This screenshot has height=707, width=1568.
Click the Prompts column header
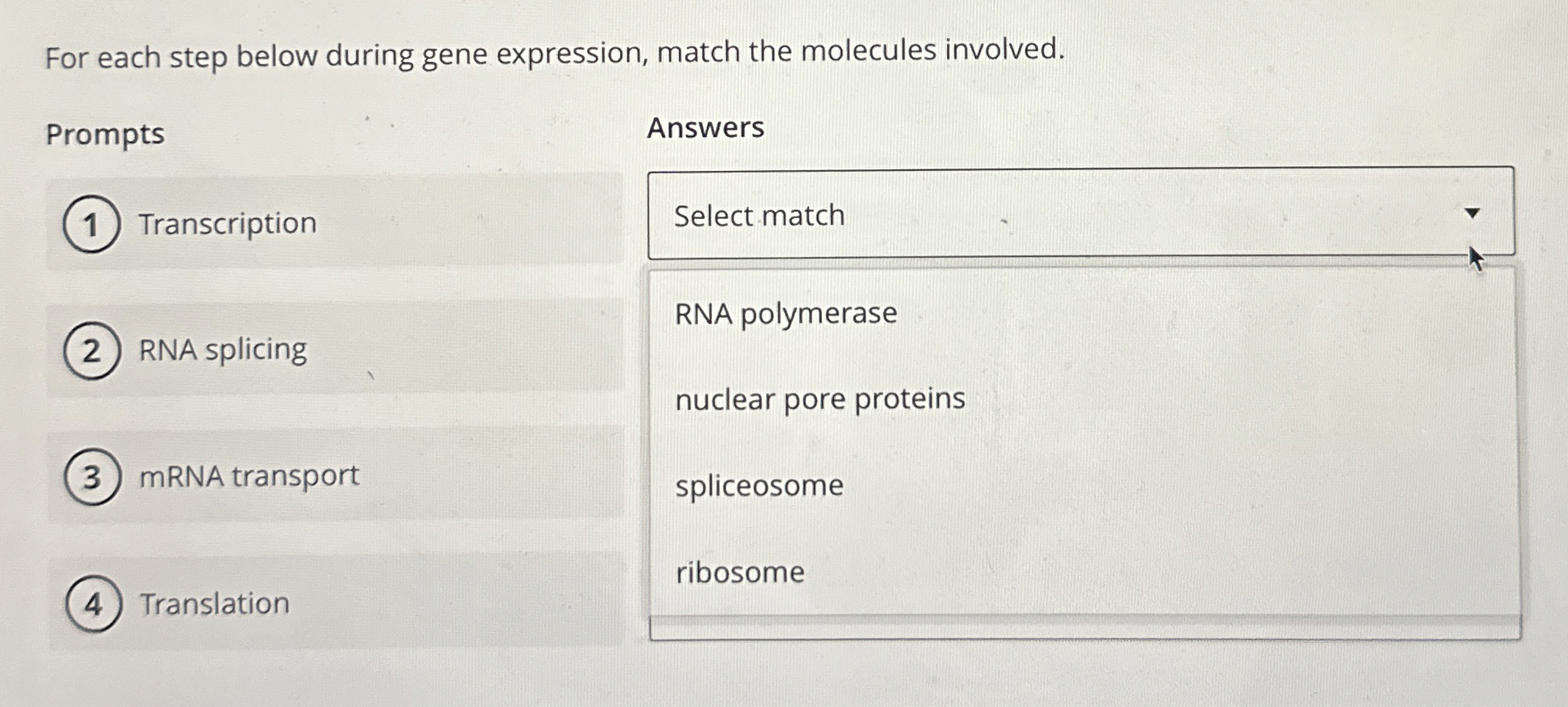click(x=104, y=135)
